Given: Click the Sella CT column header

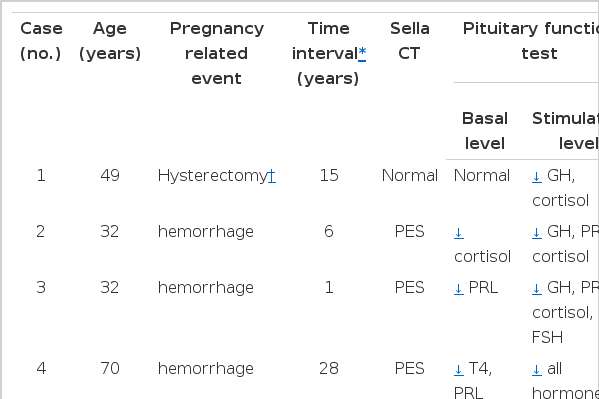Looking at the screenshot, I should (x=410, y=41).
